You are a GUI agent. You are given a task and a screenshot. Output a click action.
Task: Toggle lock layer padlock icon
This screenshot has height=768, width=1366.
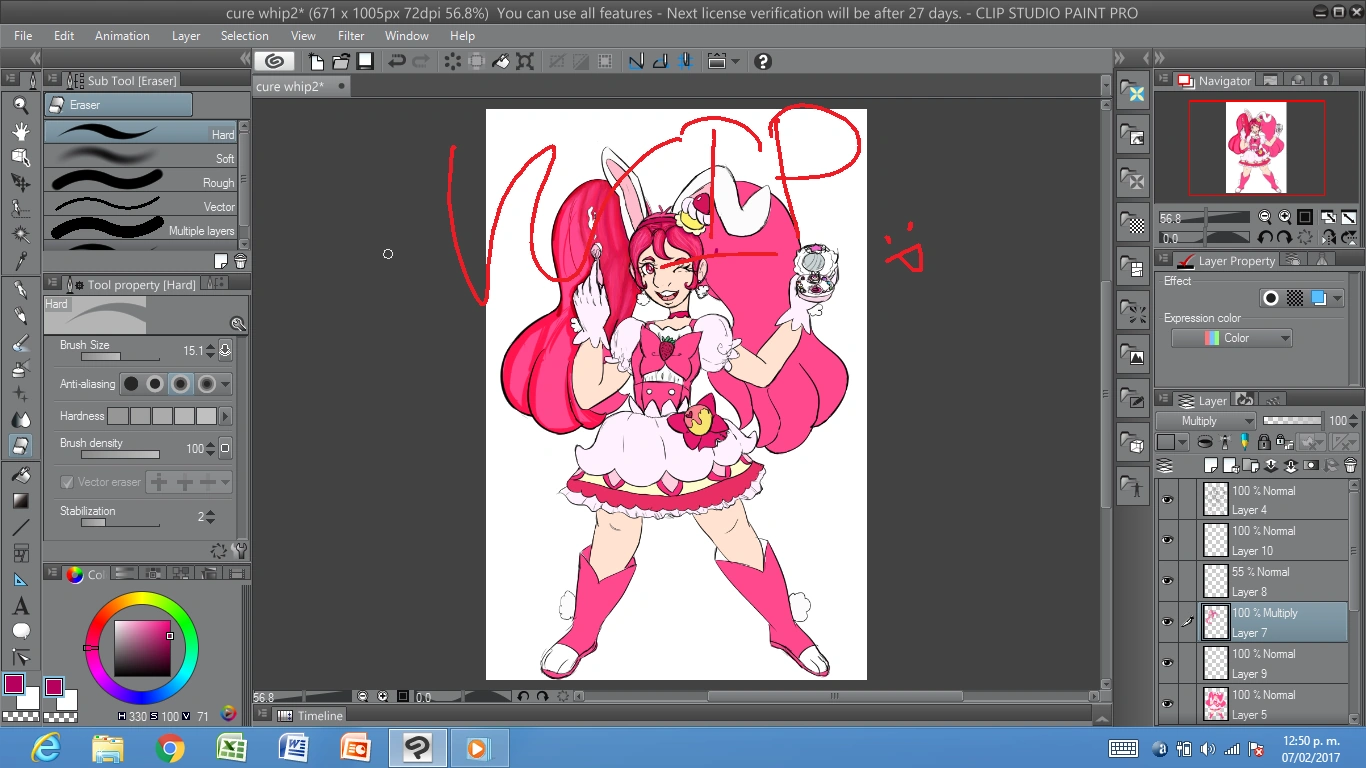pos(1264,442)
